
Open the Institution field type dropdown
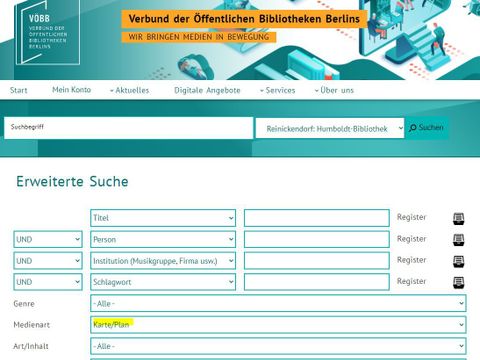click(163, 261)
